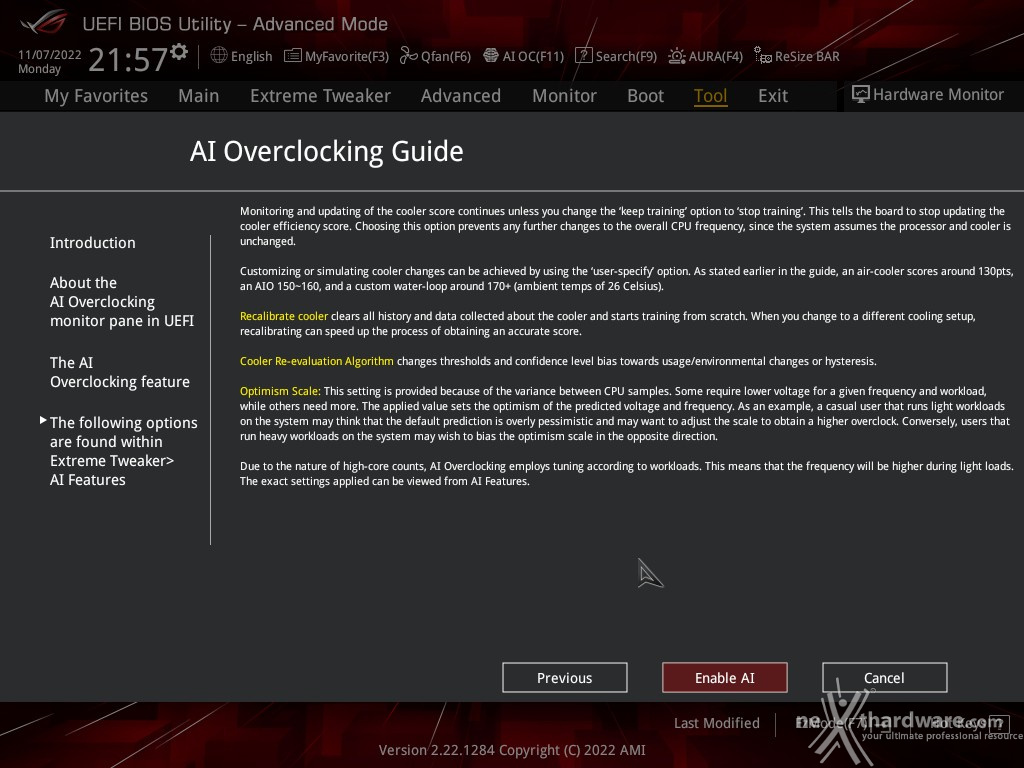Open the Search(F9) question mark icon

point(583,56)
